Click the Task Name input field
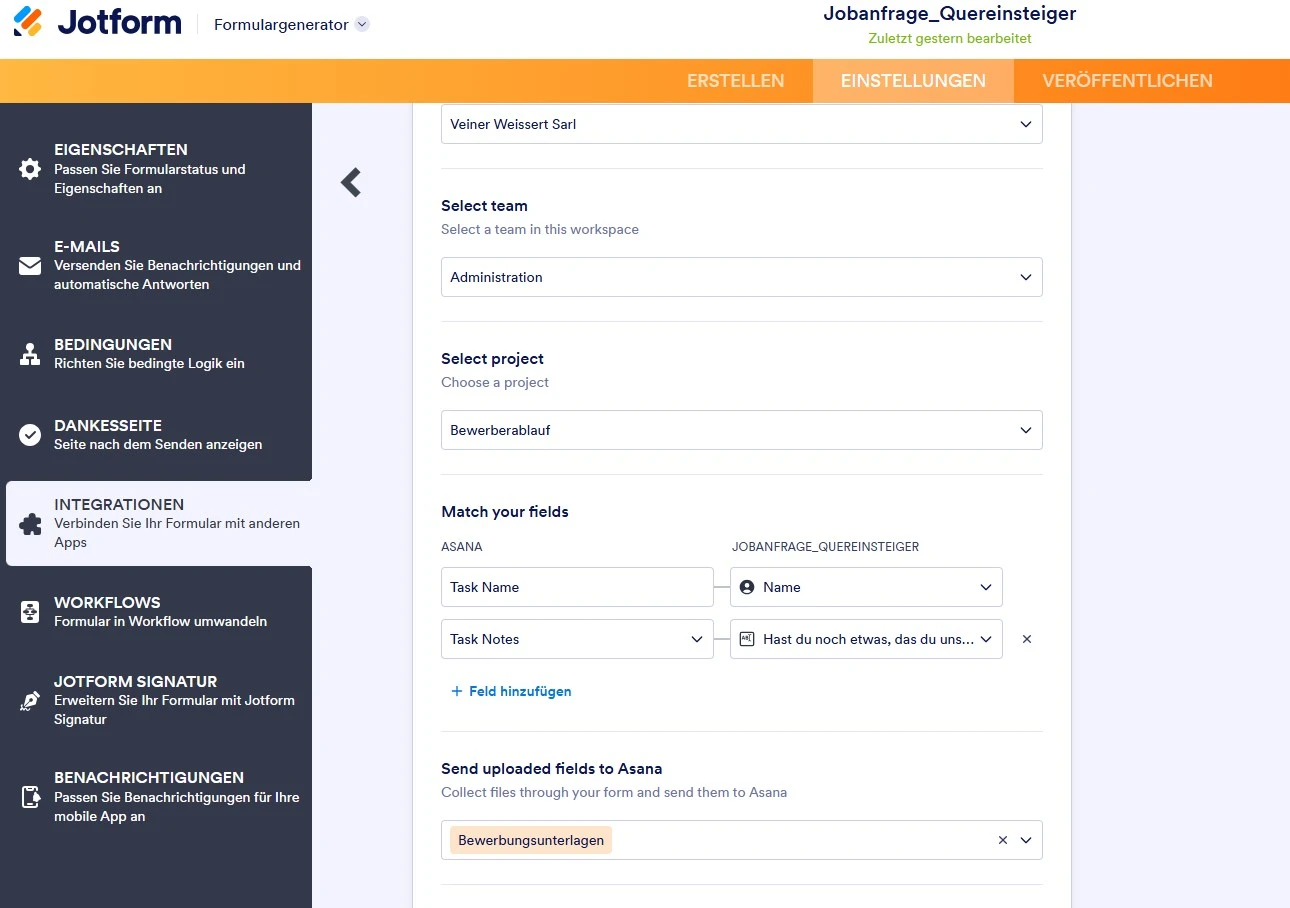1290x908 pixels. click(x=577, y=587)
